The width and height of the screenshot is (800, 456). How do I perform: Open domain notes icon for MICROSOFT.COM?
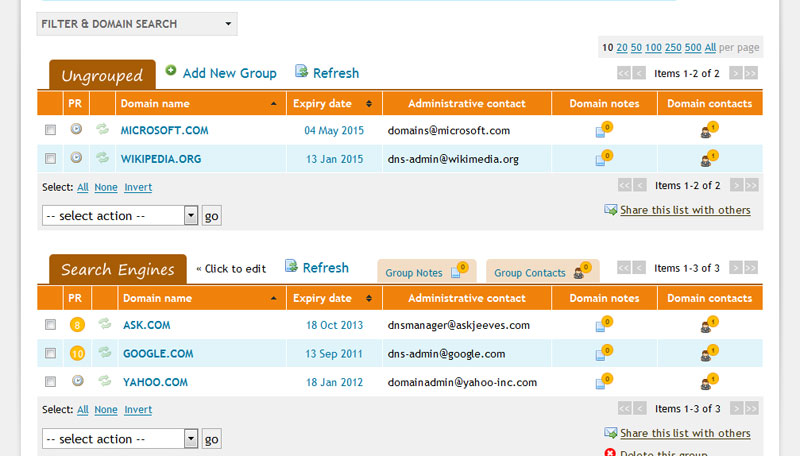(x=603, y=130)
